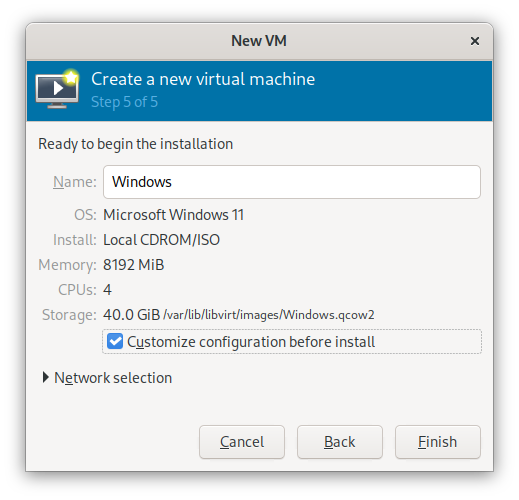The width and height of the screenshot is (519, 500).
Task: Click the Windows.qcow2 storage path text
Action: 269,315
